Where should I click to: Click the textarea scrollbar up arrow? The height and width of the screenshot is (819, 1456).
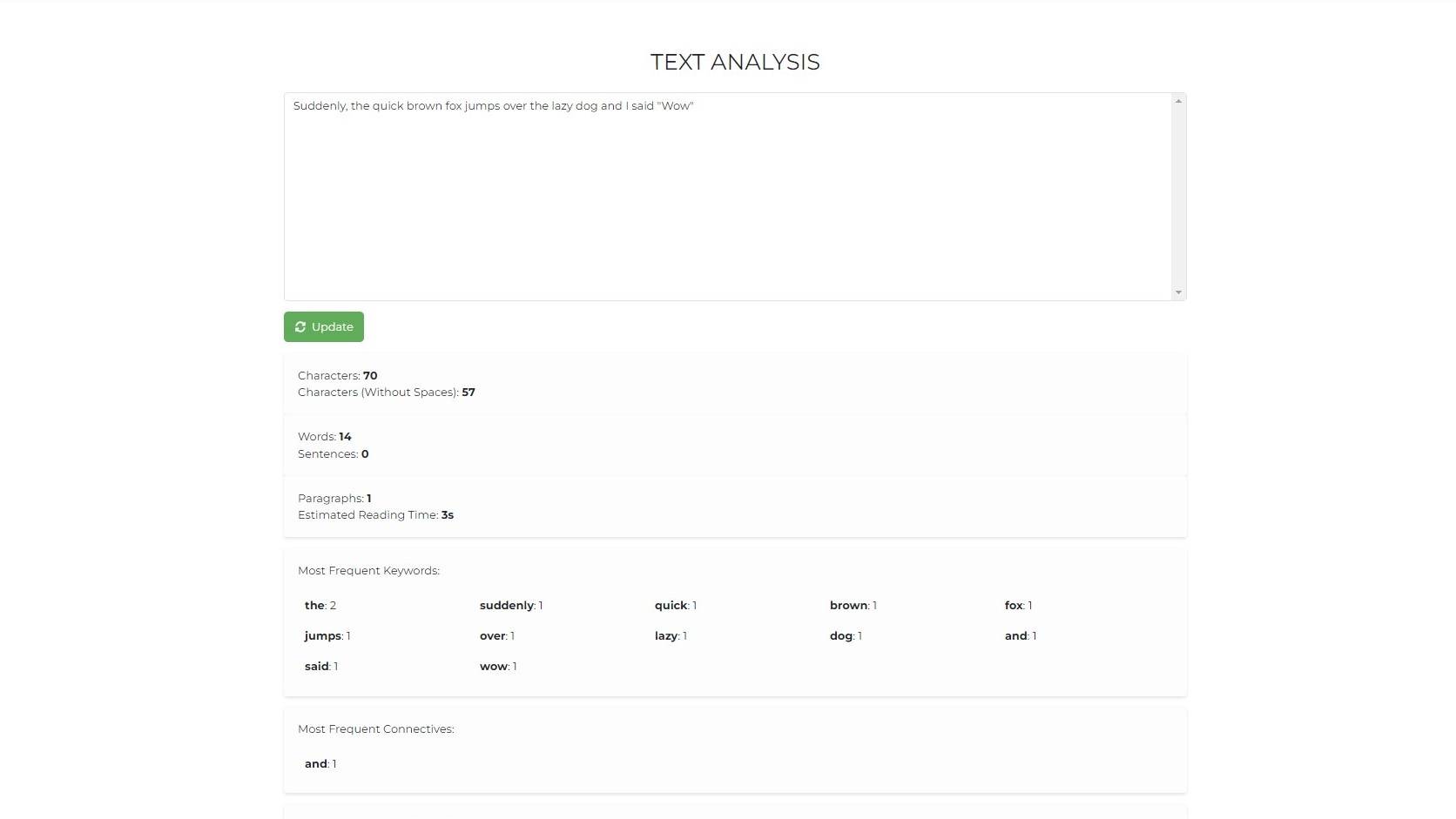click(x=1178, y=102)
